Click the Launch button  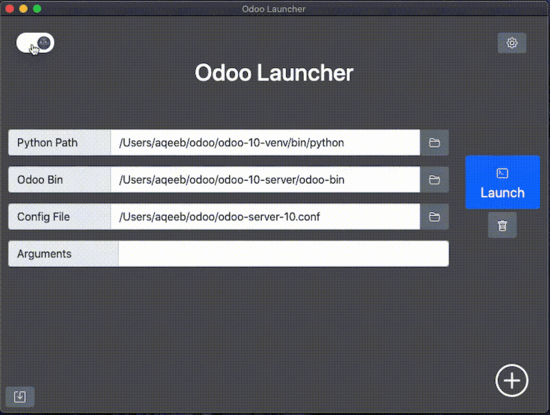(x=502, y=182)
